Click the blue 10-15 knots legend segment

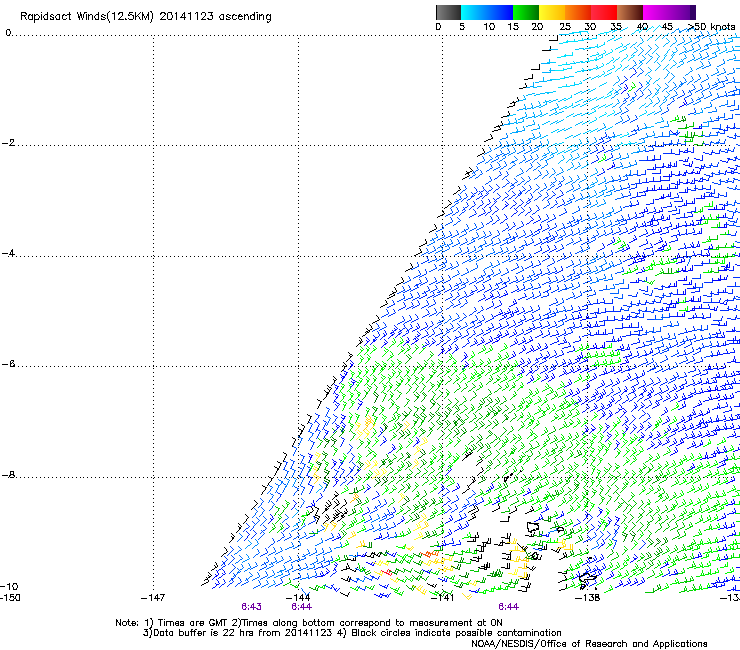point(500,12)
